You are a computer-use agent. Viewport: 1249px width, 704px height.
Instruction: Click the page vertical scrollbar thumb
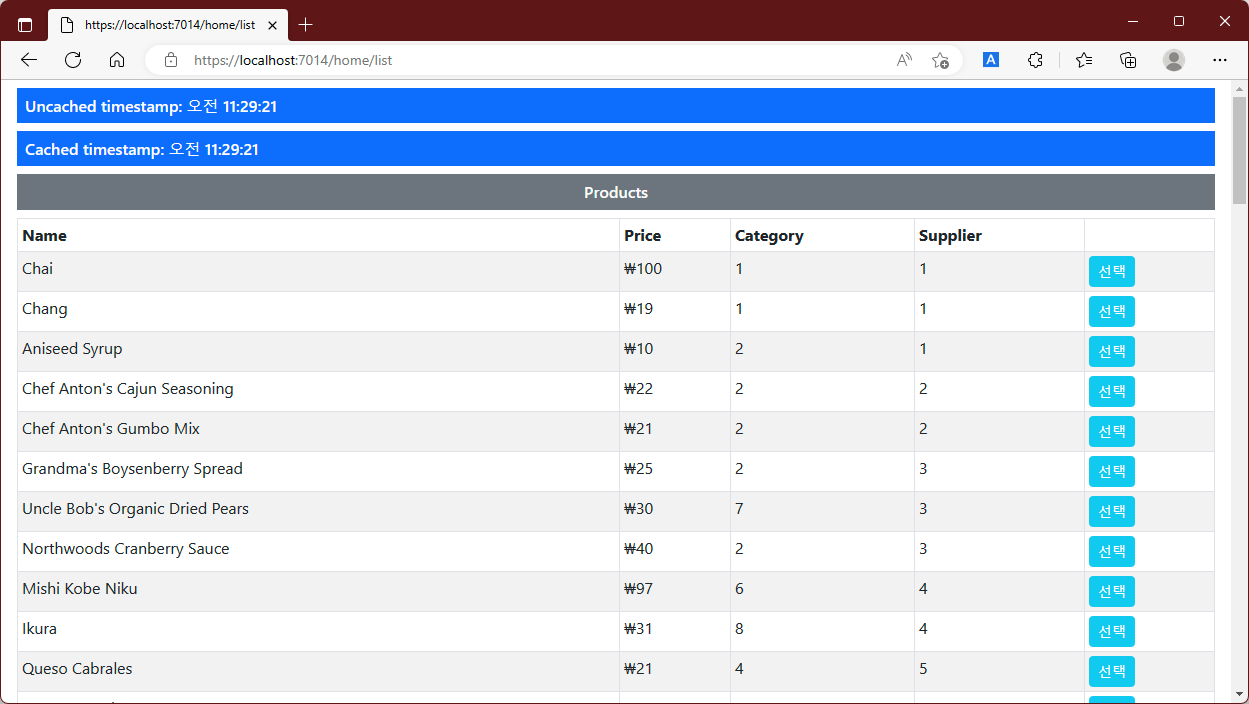(x=1240, y=150)
